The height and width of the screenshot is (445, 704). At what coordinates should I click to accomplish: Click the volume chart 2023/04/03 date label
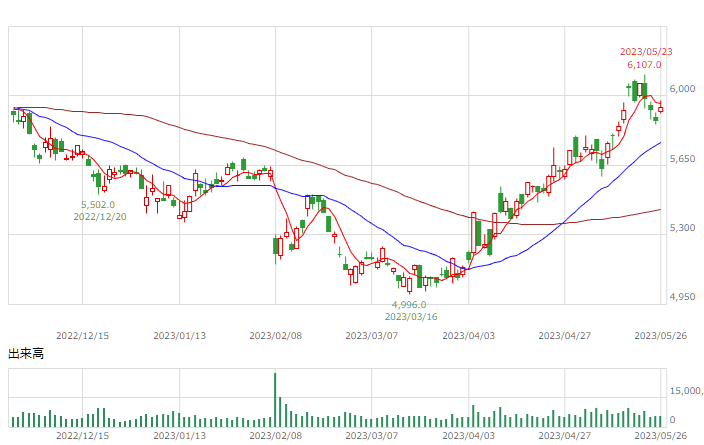pos(469,436)
